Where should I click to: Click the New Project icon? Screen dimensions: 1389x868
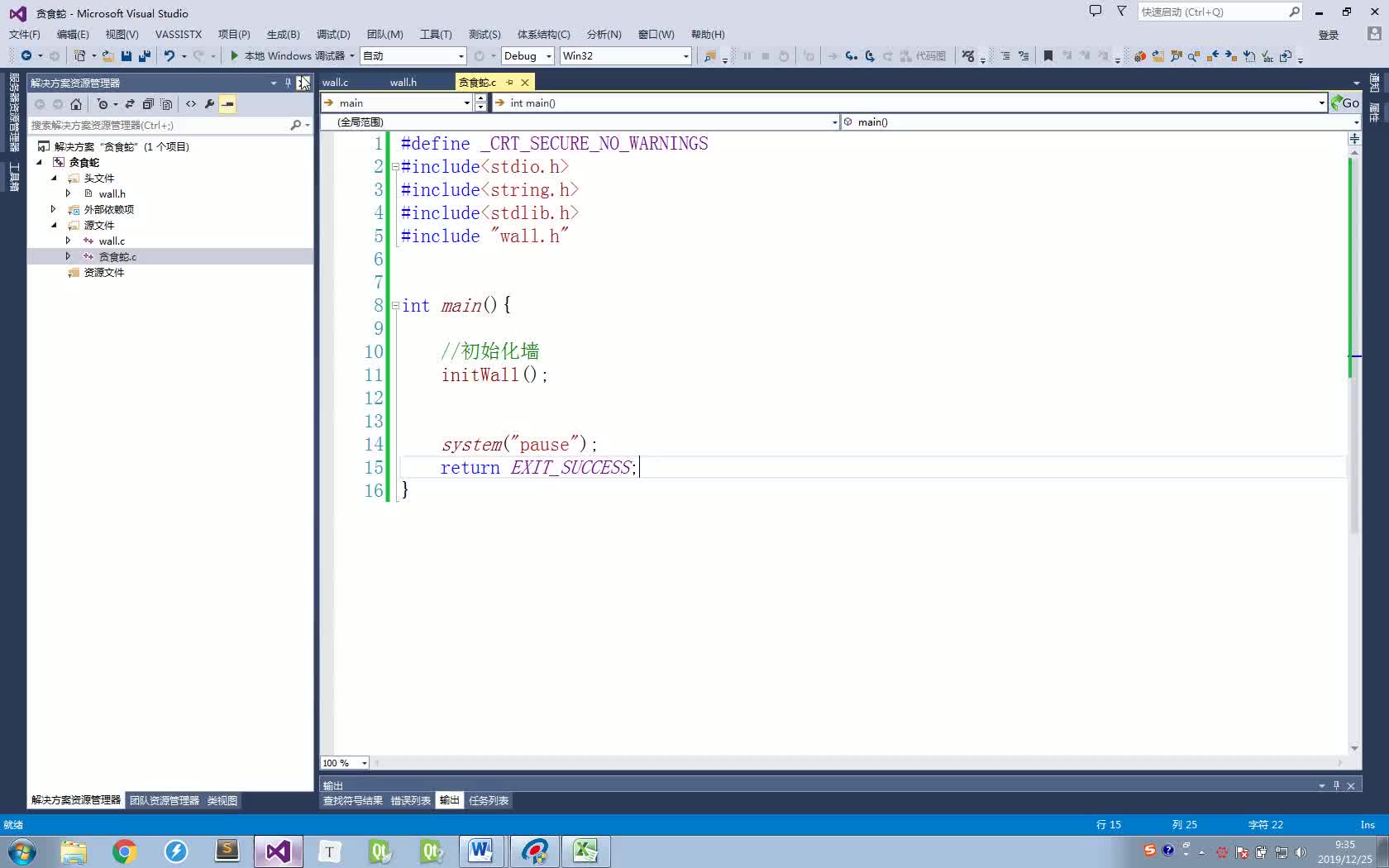click(79, 56)
